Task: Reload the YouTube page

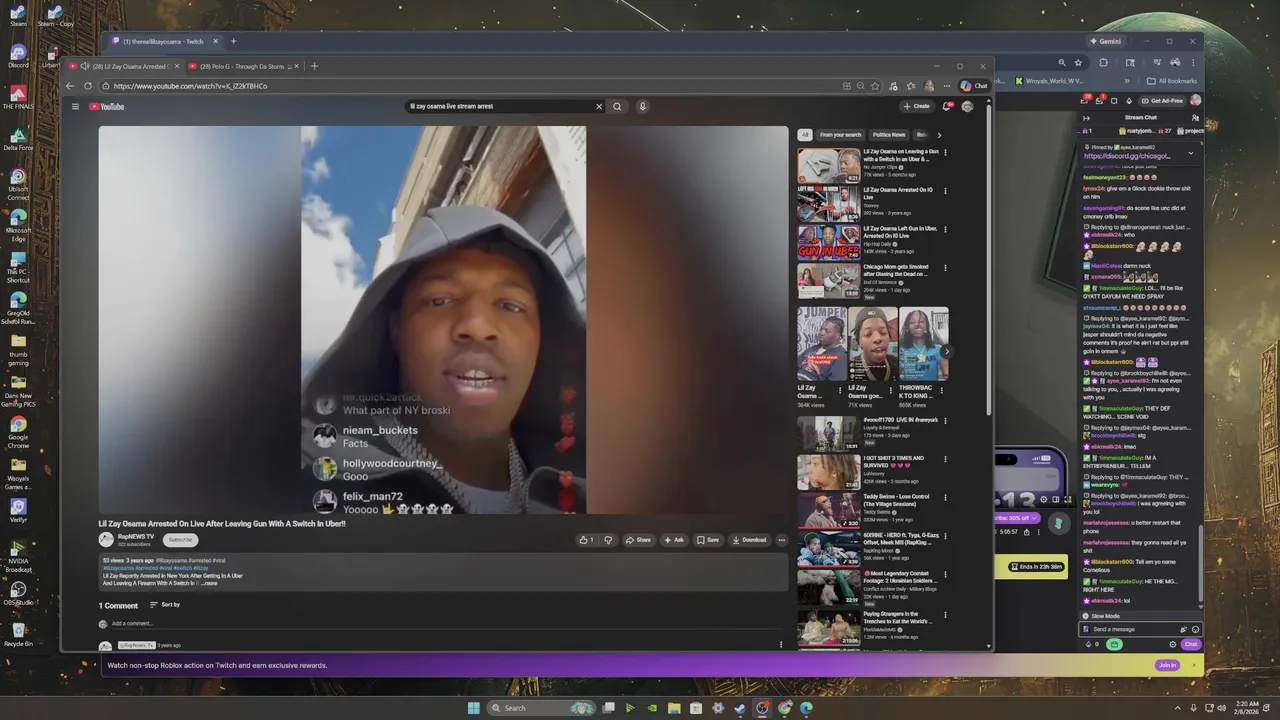Action: [88, 86]
